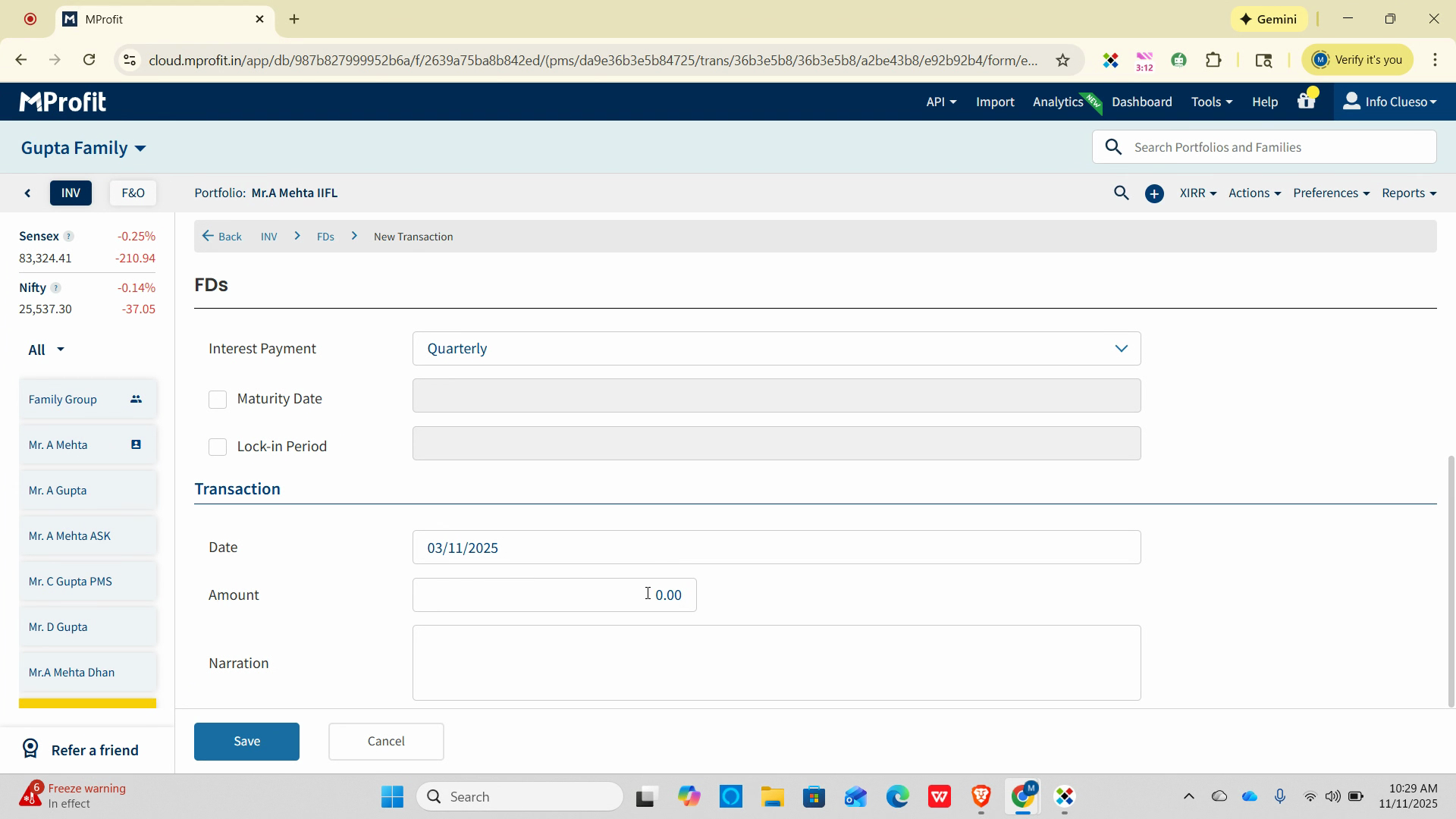Collapse sidebar with left chevron icon
This screenshot has width=1456, height=819.
(28, 193)
